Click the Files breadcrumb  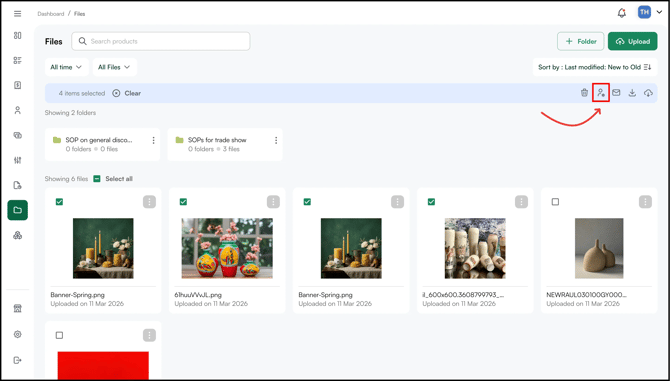point(79,14)
